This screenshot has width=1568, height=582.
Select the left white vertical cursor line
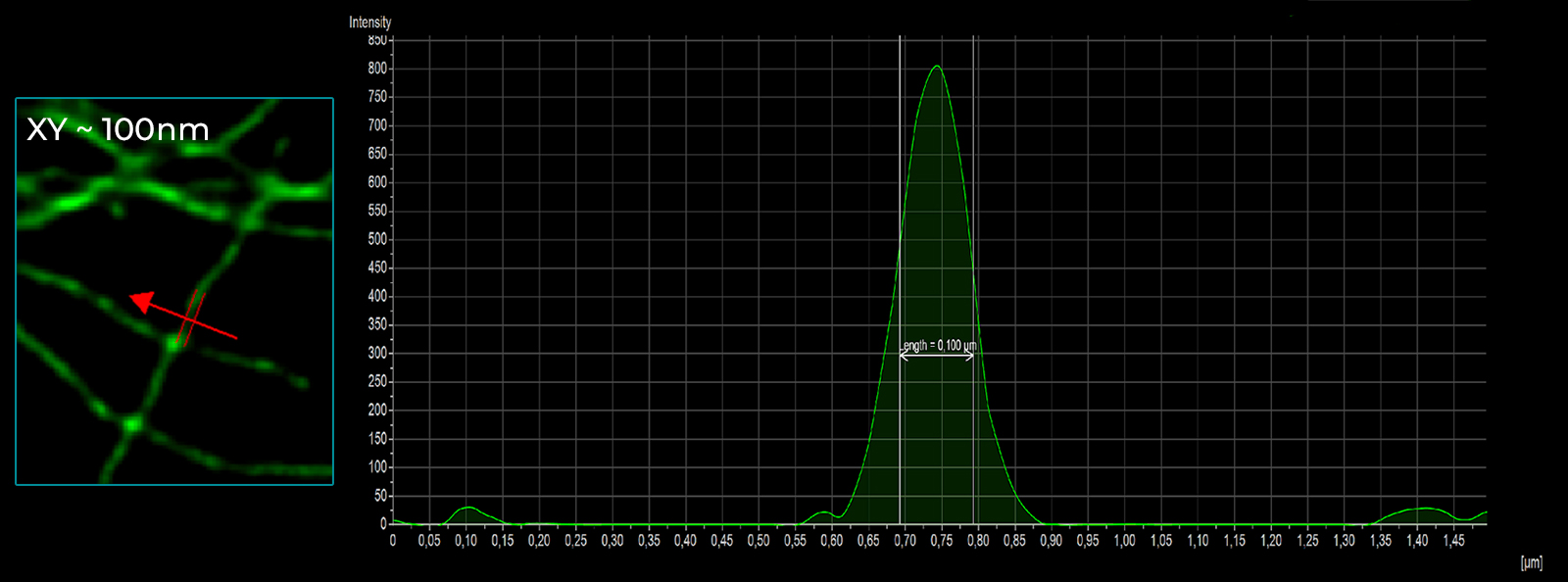click(901, 196)
